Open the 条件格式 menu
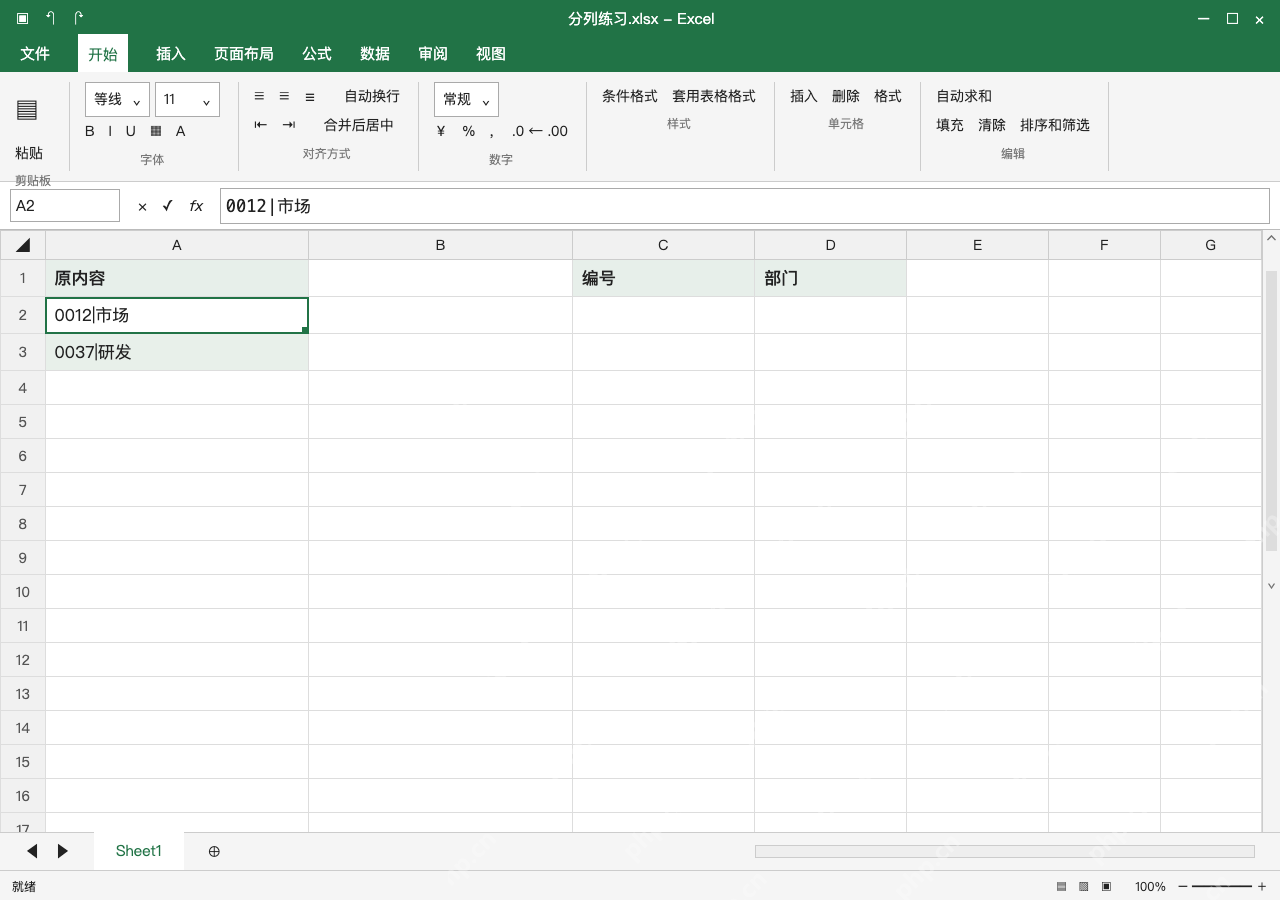 pos(630,96)
